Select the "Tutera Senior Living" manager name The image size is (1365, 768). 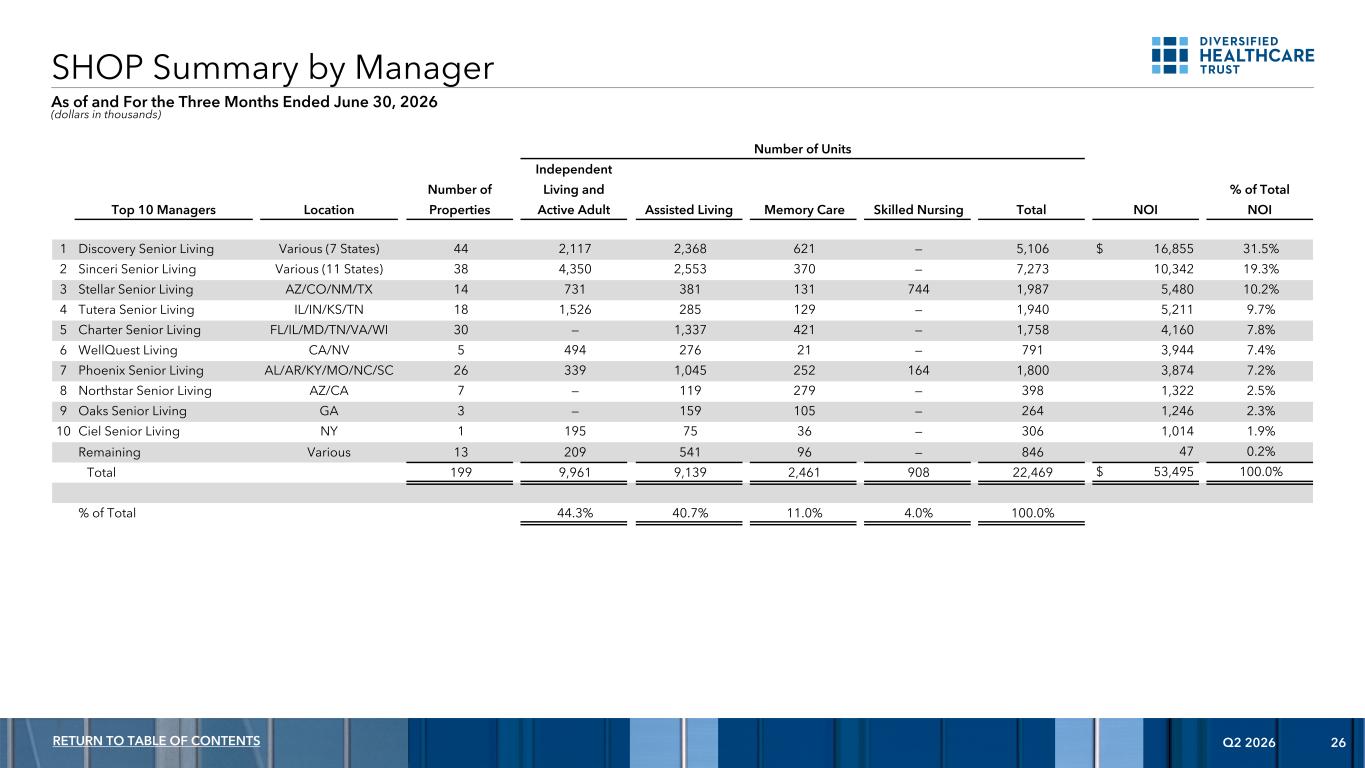coord(136,308)
